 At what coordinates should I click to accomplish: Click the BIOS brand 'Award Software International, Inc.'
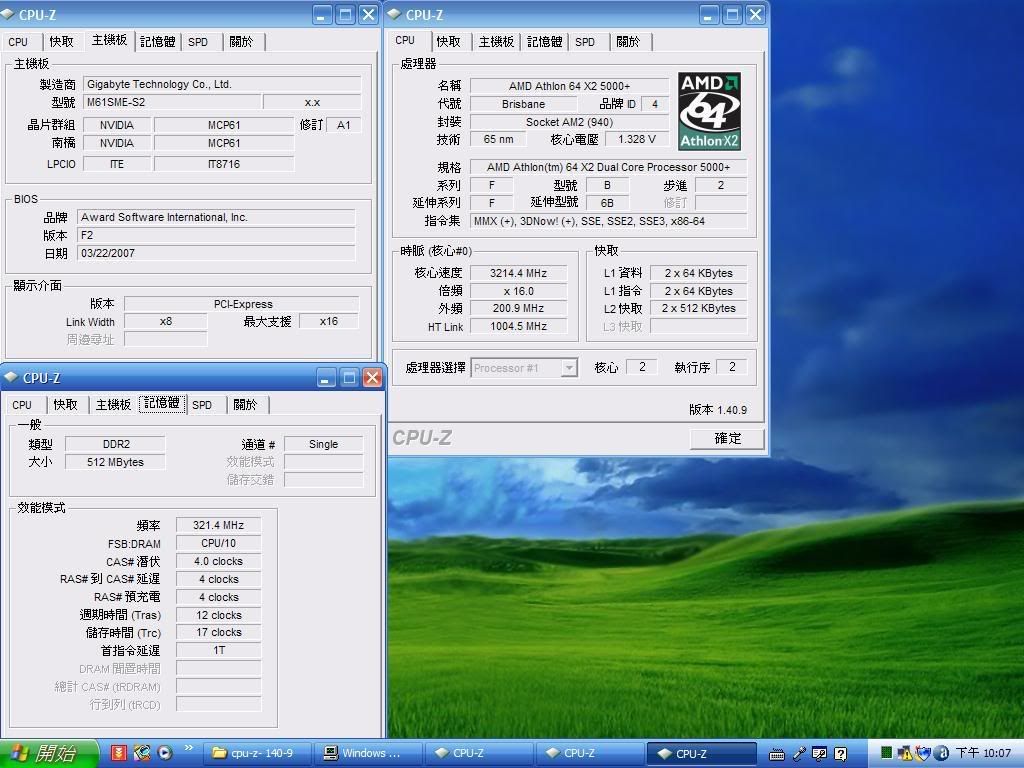(216, 217)
